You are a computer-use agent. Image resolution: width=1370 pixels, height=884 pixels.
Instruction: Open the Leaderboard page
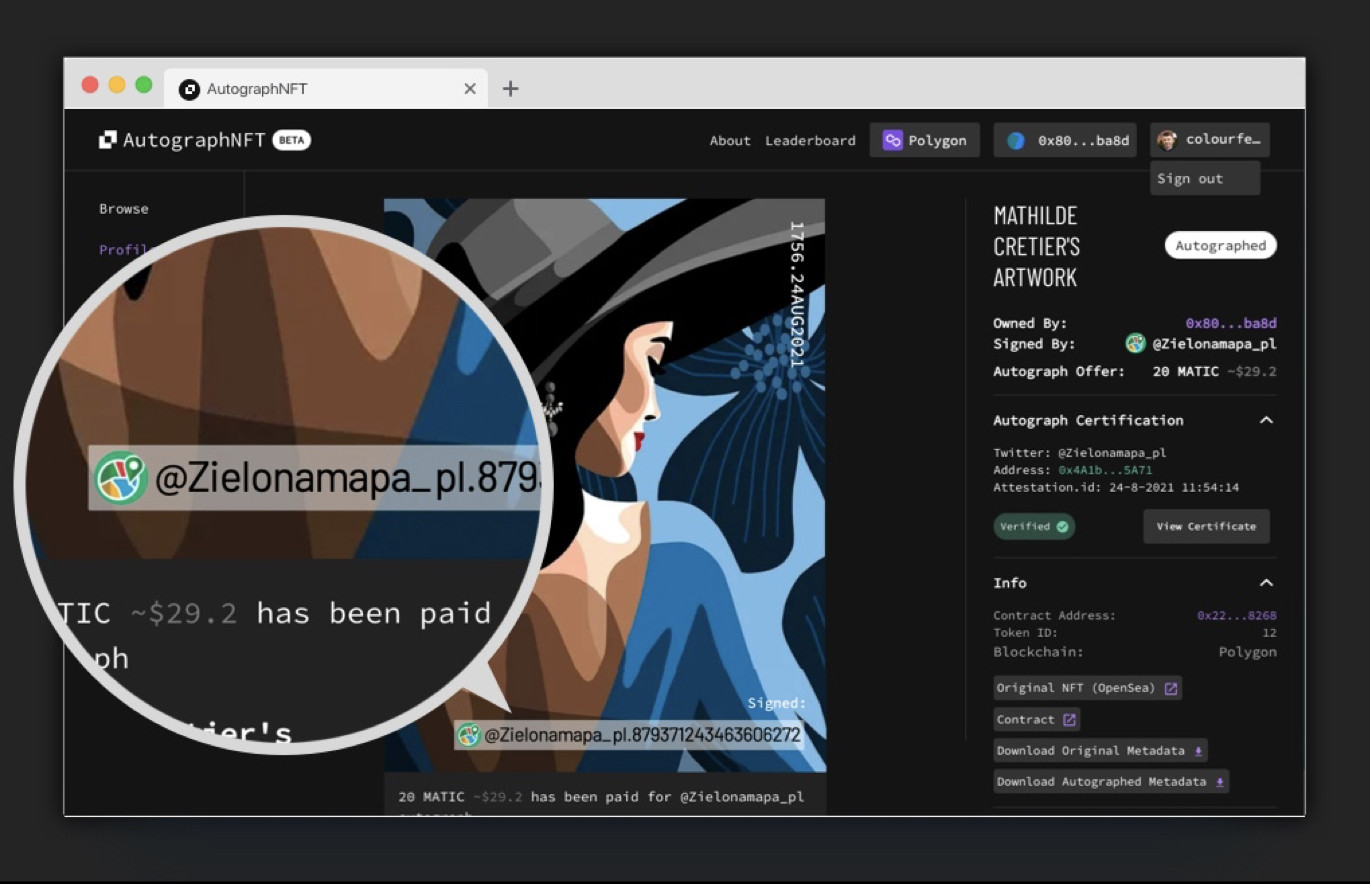click(x=810, y=141)
